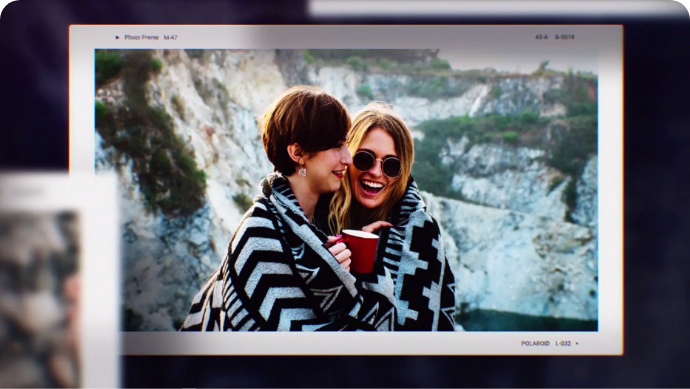Click the M-47 frame code
The image size is (690, 389).
pos(170,37)
